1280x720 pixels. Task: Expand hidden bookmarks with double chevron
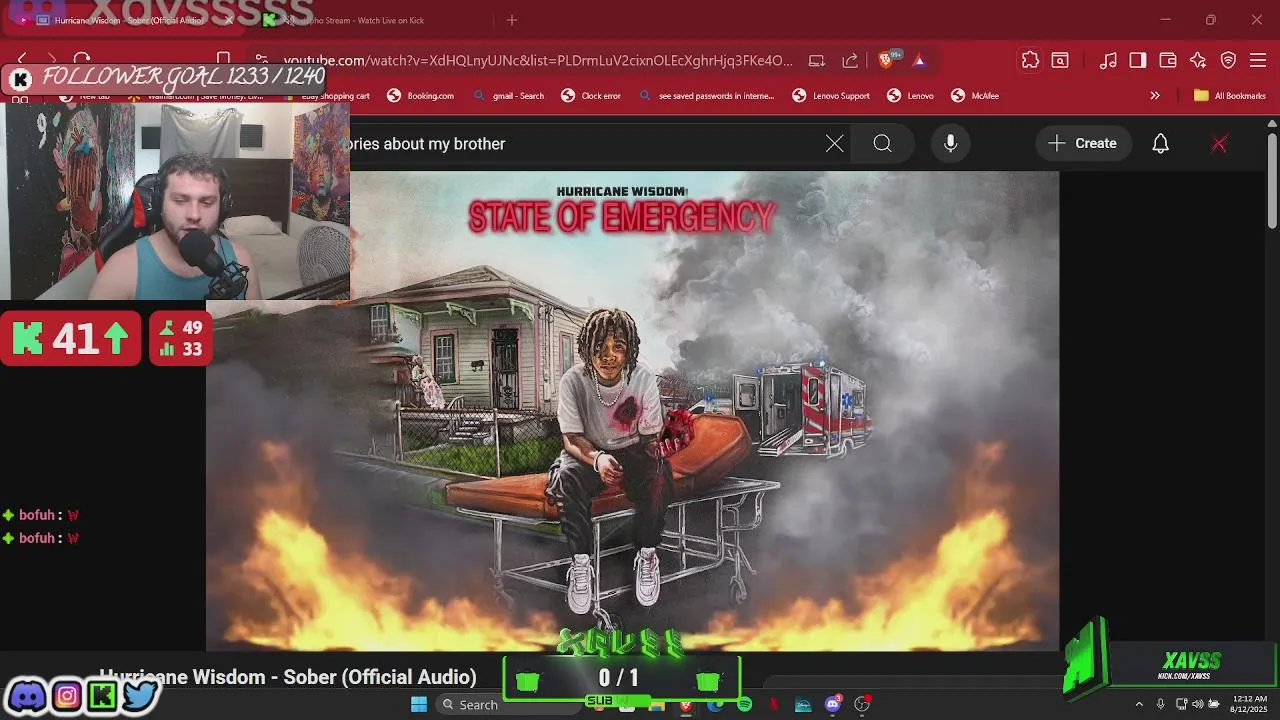1155,96
